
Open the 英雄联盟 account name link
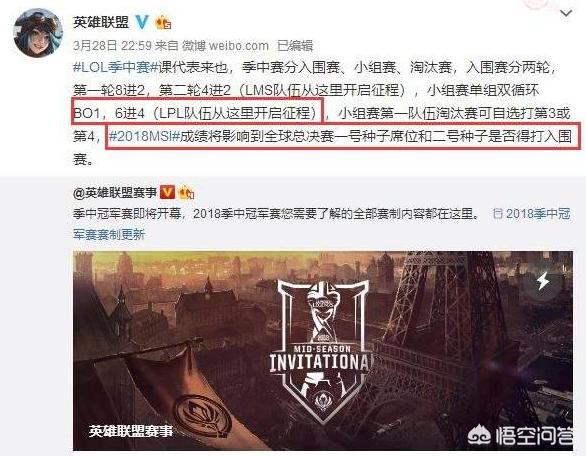pyautogui.click(x=101, y=22)
